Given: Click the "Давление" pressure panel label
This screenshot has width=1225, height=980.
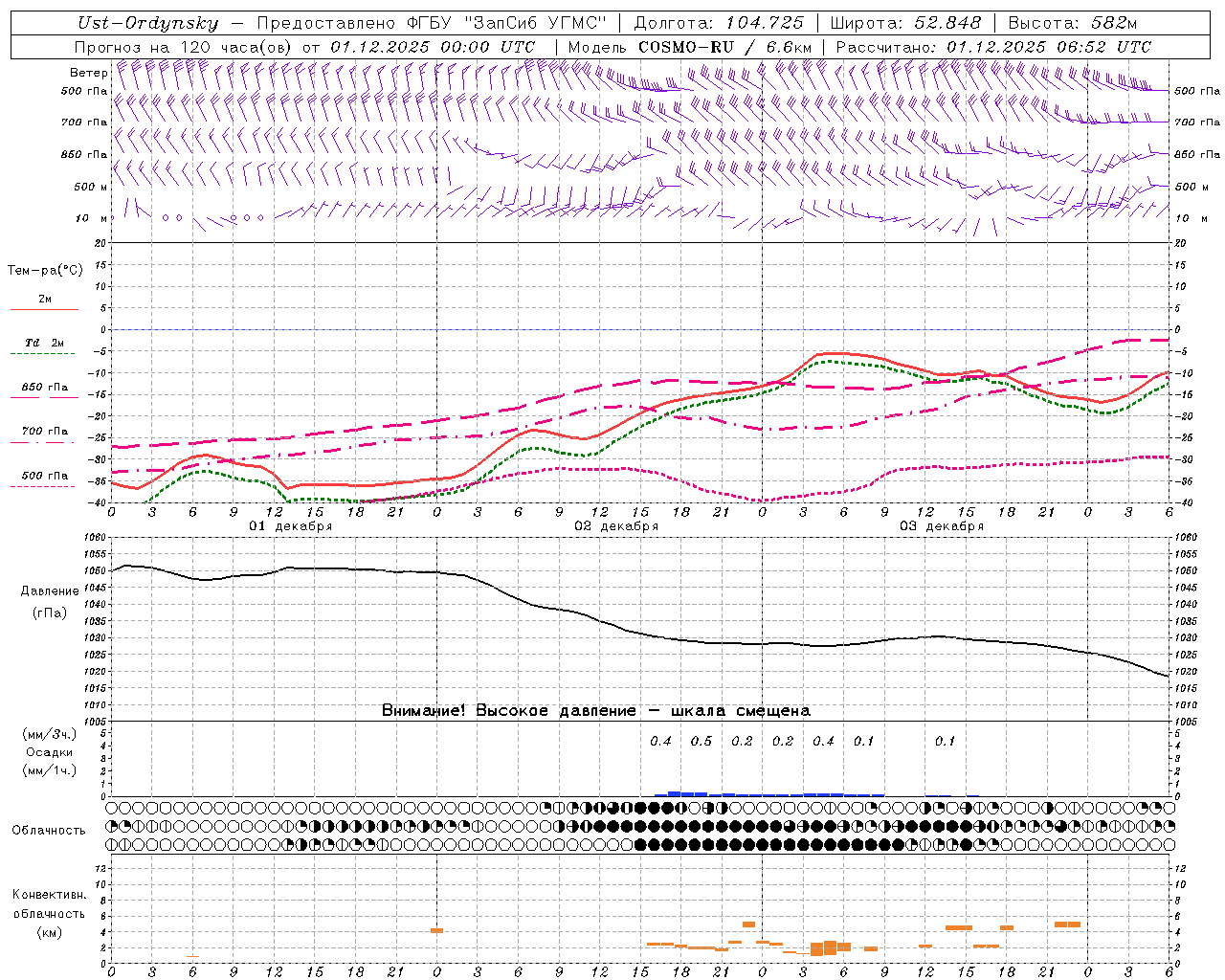Looking at the screenshot, I should [50, 591].
